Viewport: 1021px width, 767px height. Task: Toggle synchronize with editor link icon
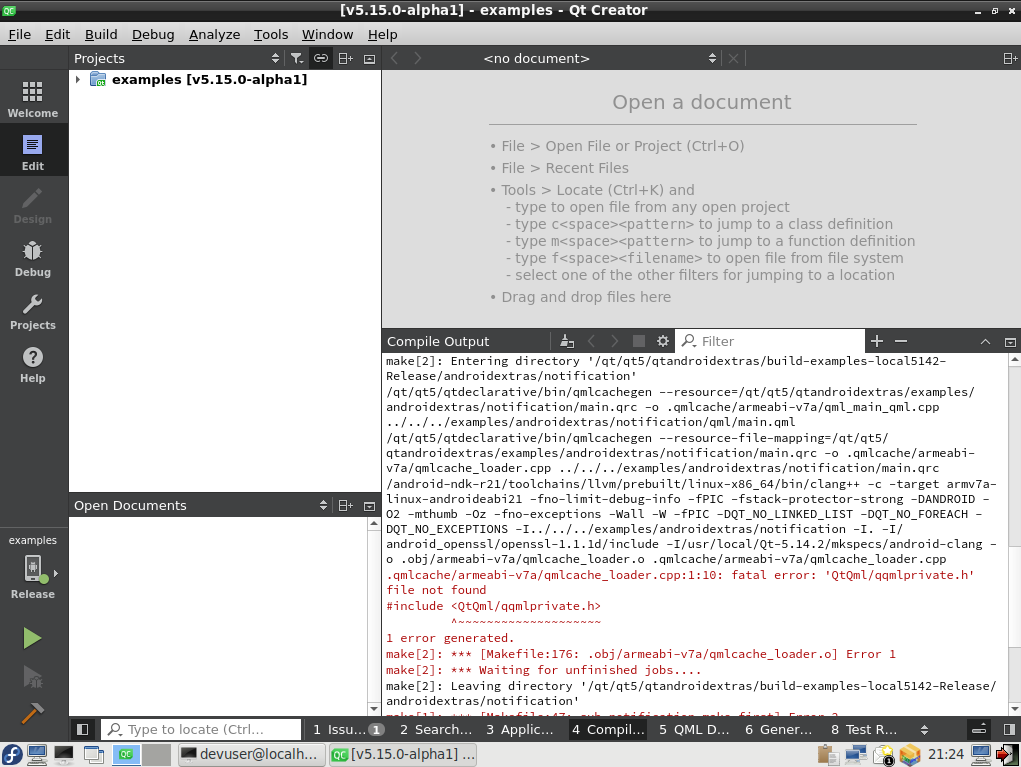tap(321, 59)
